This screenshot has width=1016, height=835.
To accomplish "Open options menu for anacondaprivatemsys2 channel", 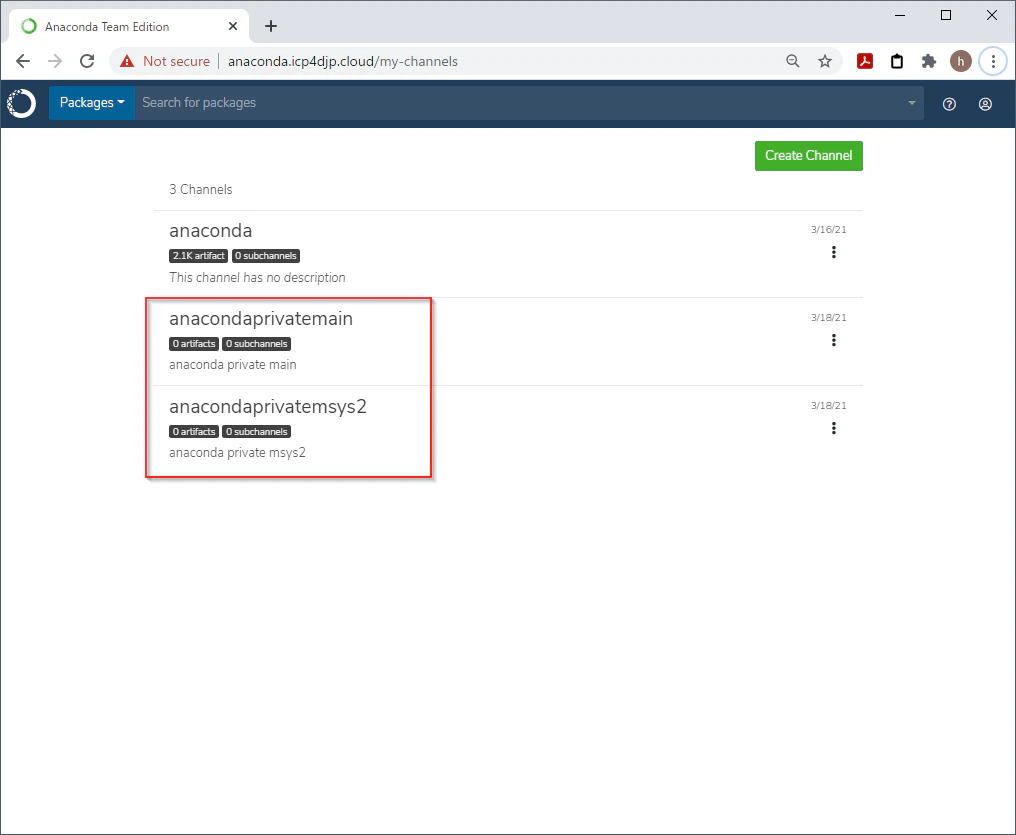I will 833,428.
